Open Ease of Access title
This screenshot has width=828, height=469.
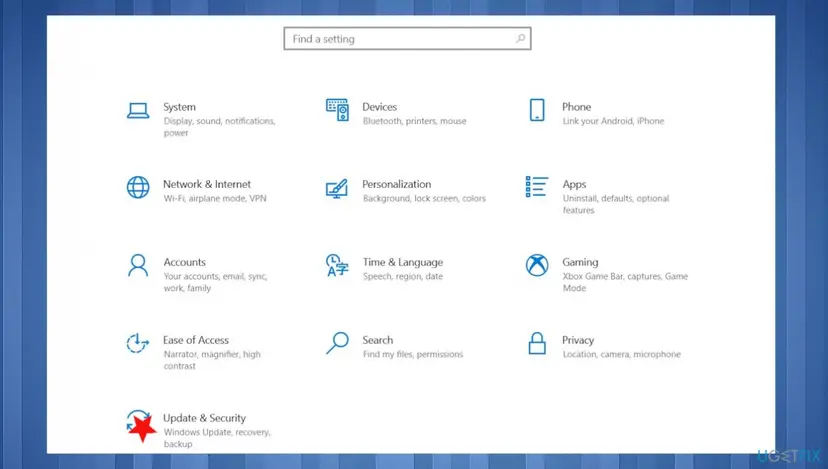tap(195, 340)
